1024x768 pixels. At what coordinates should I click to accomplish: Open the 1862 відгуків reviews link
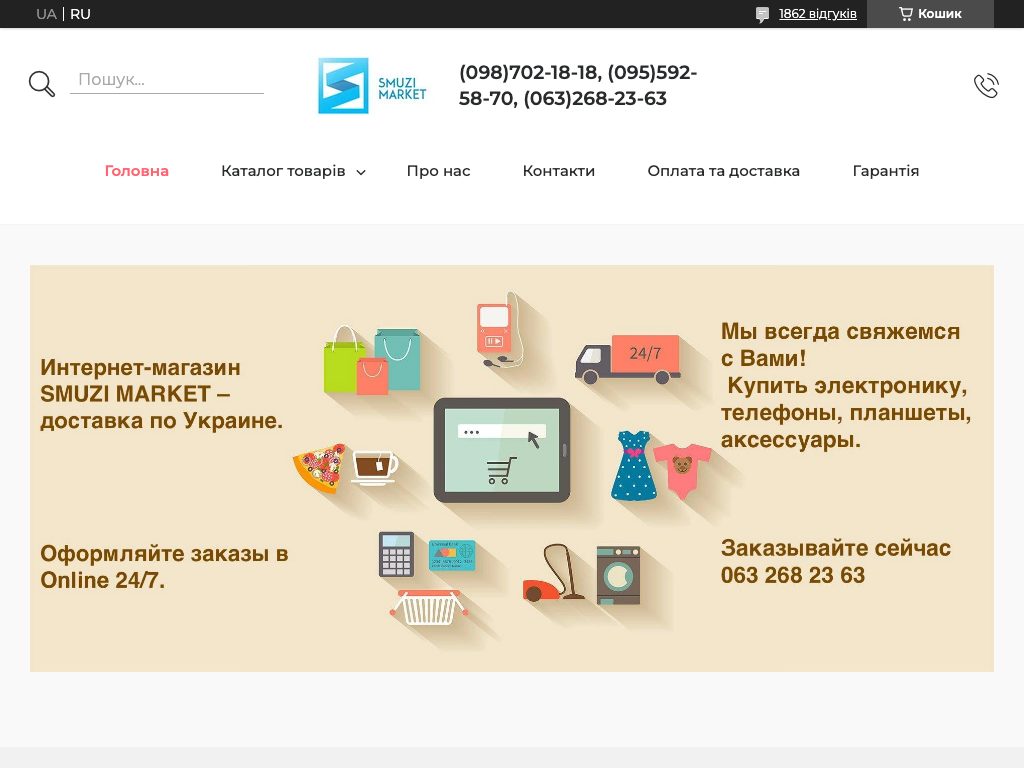tap(818, 14)
